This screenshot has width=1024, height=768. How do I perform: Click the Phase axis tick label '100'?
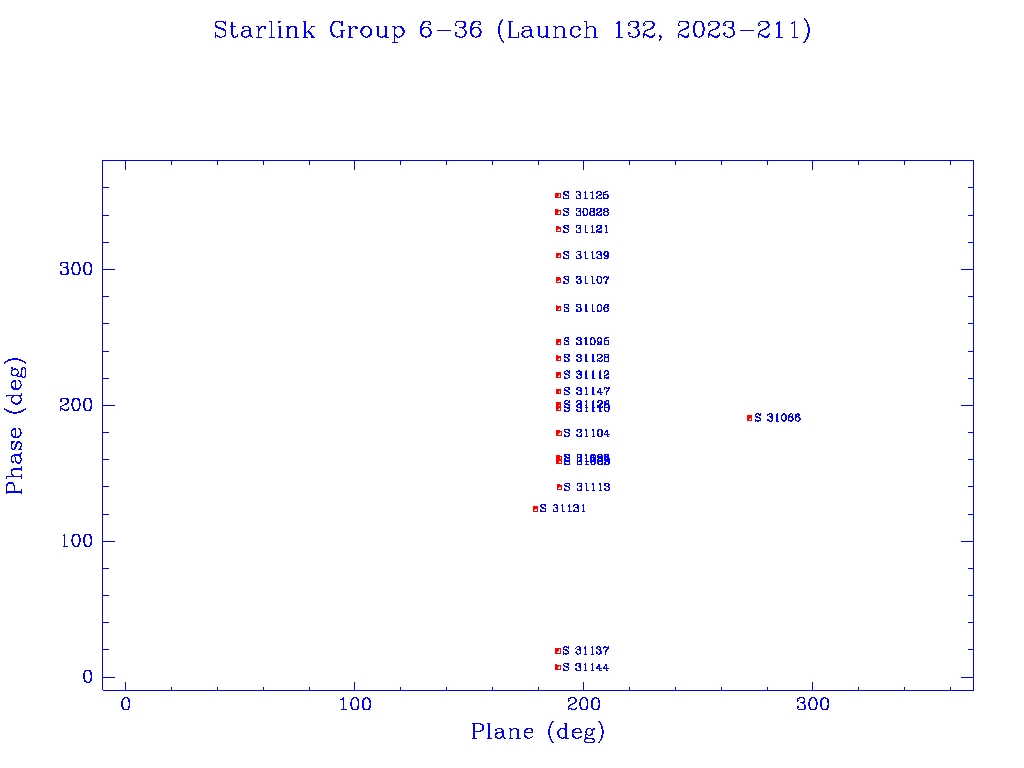(x=78, y=541)
